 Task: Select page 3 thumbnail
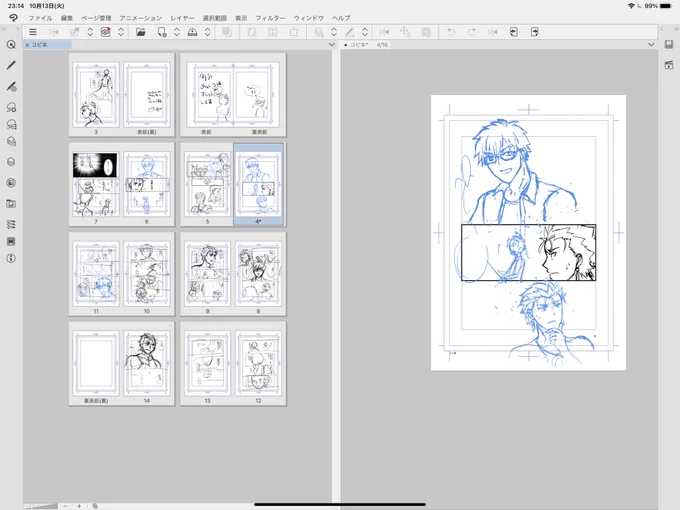click(96, 95)
